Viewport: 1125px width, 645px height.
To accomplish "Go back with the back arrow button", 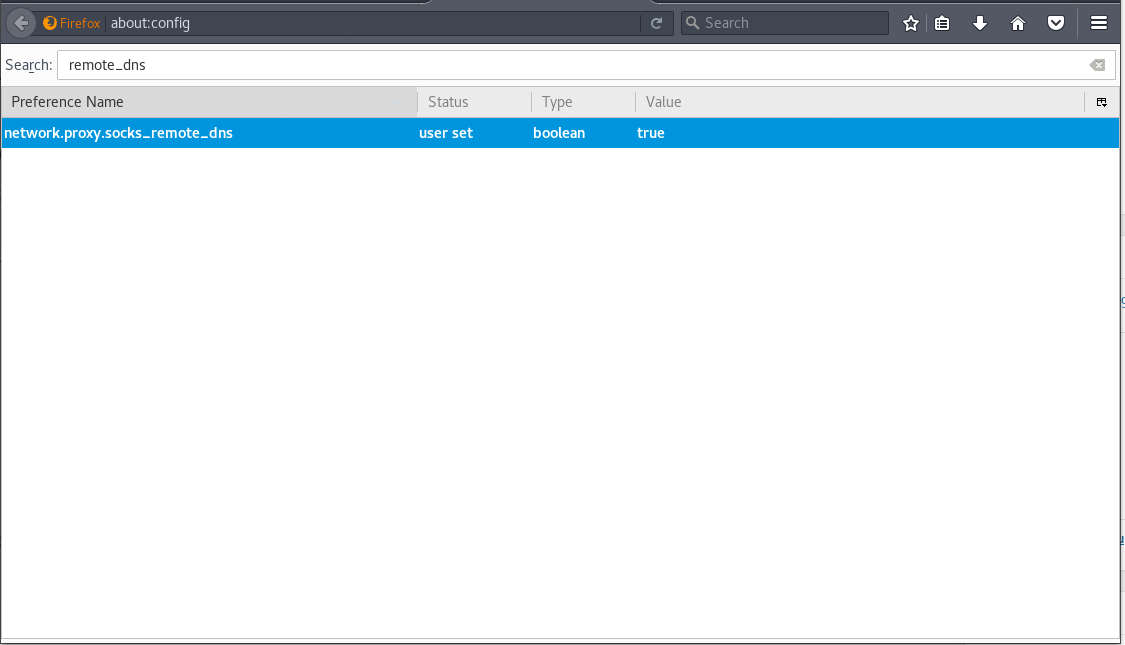I will 21,23.
